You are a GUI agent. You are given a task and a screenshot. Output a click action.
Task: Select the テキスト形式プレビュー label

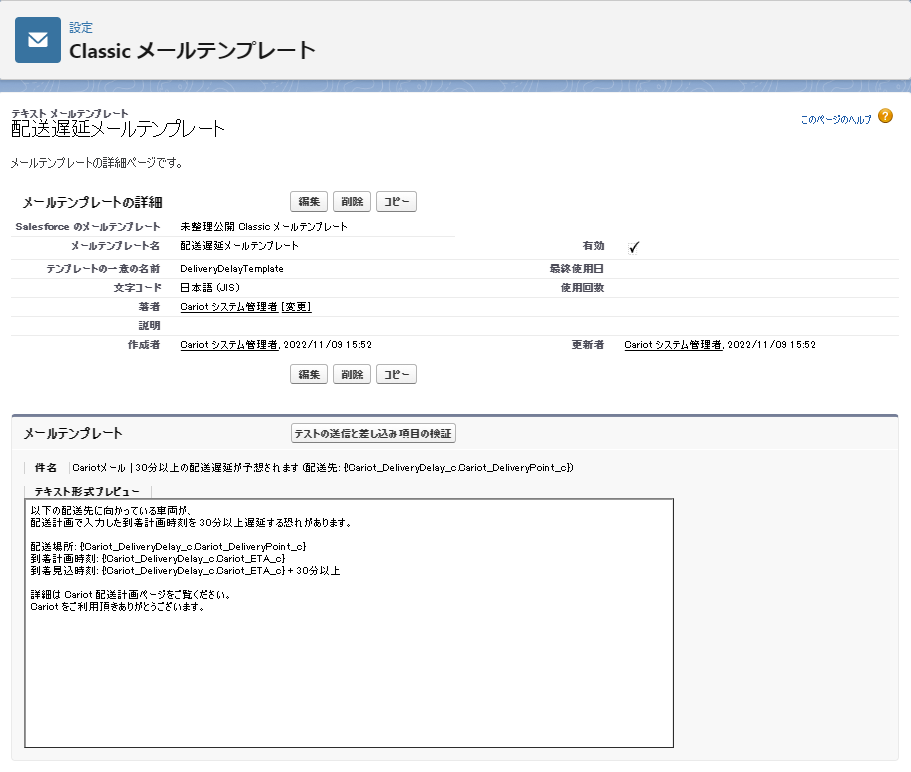tap(87, 491)
